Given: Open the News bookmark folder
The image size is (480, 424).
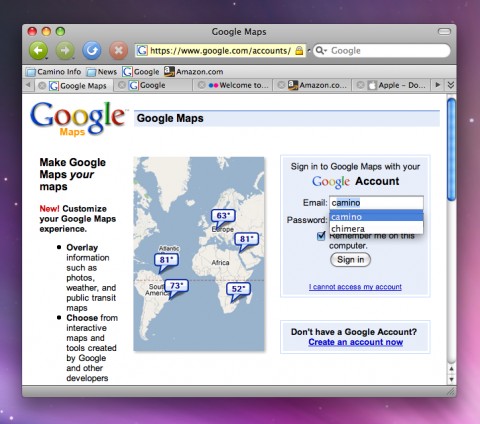Looking at the screenshot, I should tap(102, 72).
